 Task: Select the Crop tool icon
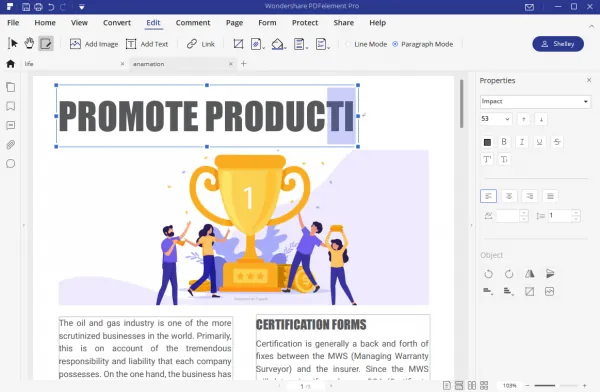click(x=238, y=44)
